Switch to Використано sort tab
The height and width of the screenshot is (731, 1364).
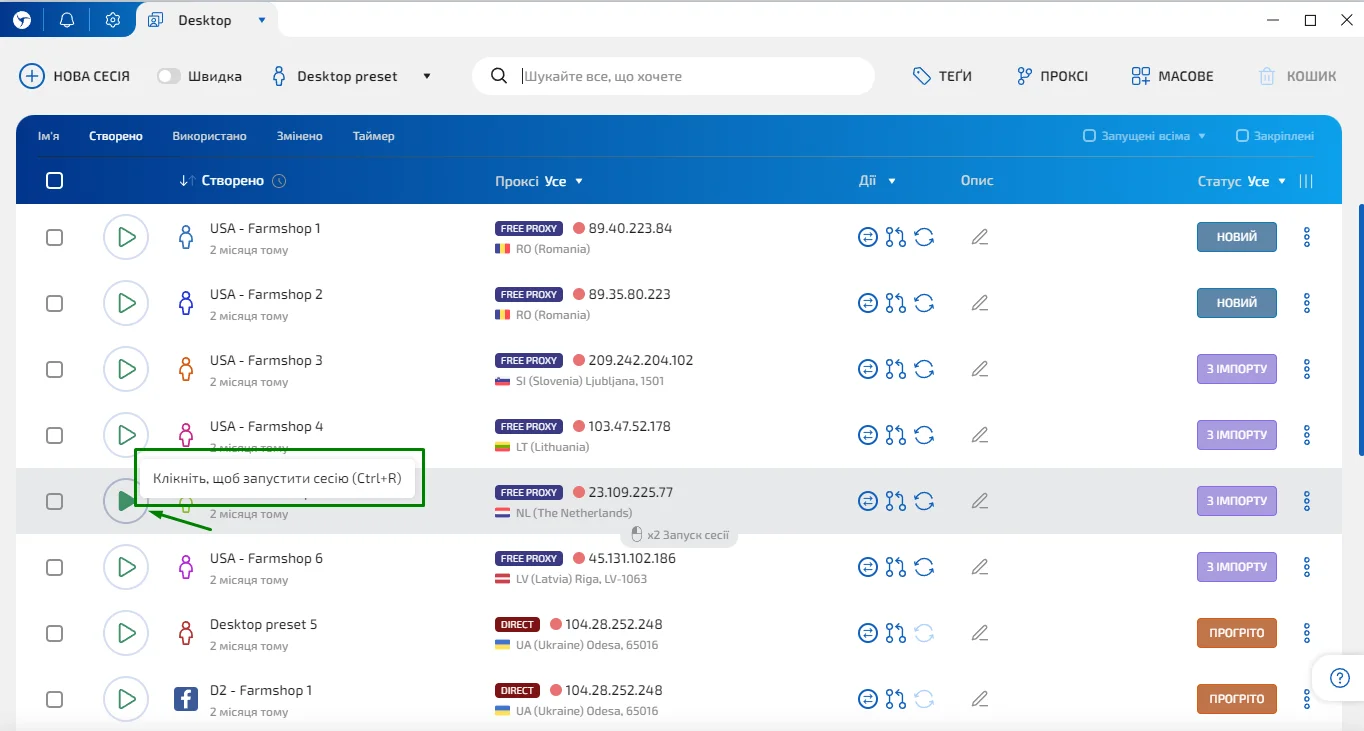209,136
